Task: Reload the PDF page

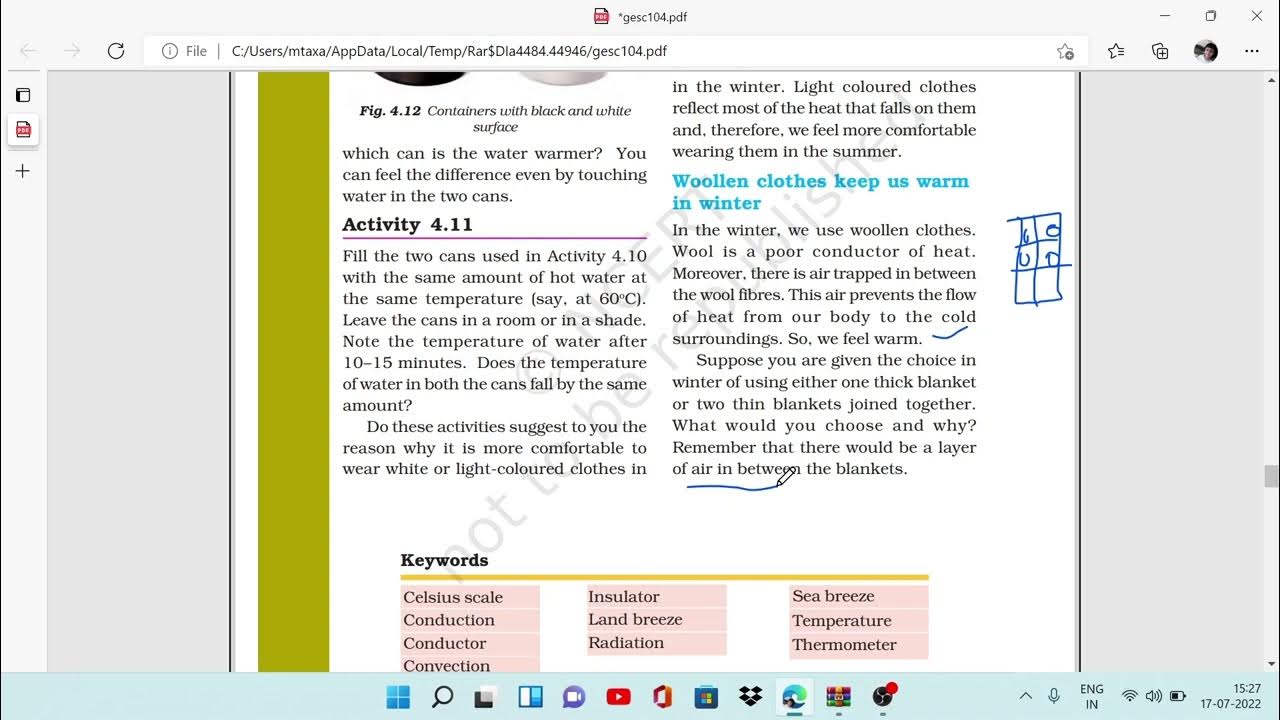Action: coord(116,51)
